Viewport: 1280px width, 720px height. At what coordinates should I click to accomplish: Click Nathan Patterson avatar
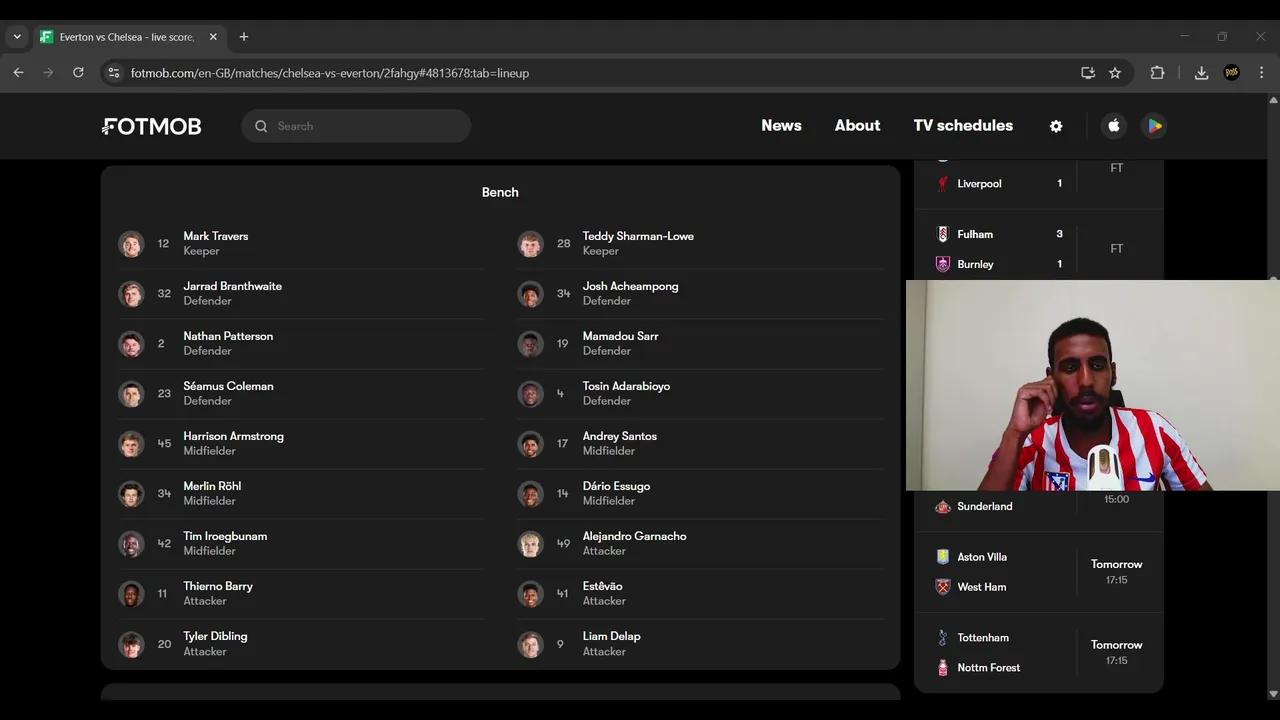(x=131, y=344)
